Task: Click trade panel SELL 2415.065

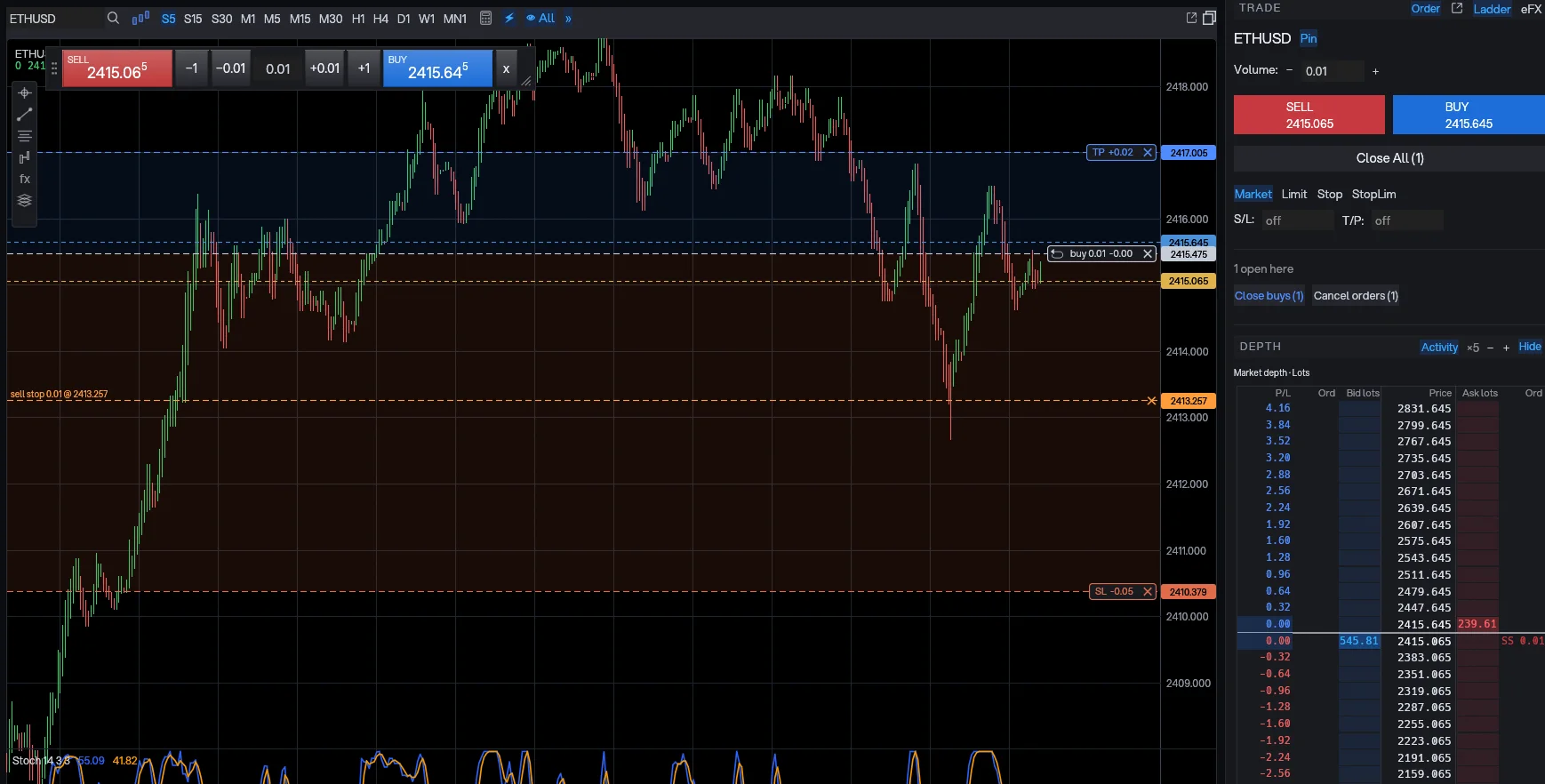Action: point(1309,115)
